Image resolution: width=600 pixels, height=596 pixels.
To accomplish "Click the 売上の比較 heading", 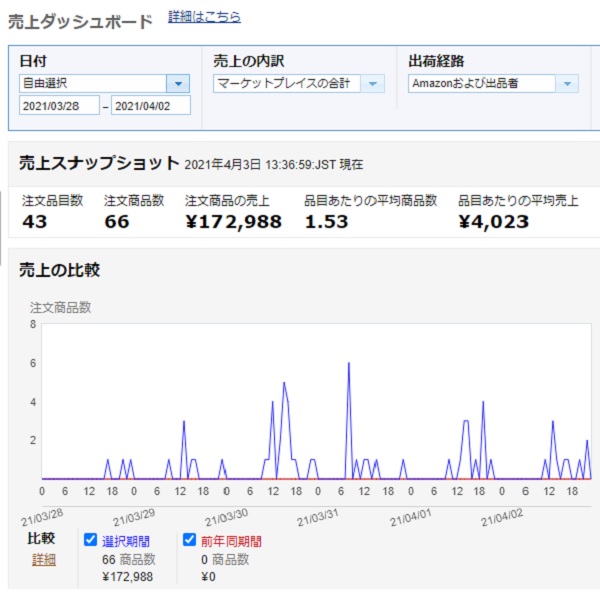I will [x=60, y=270].
